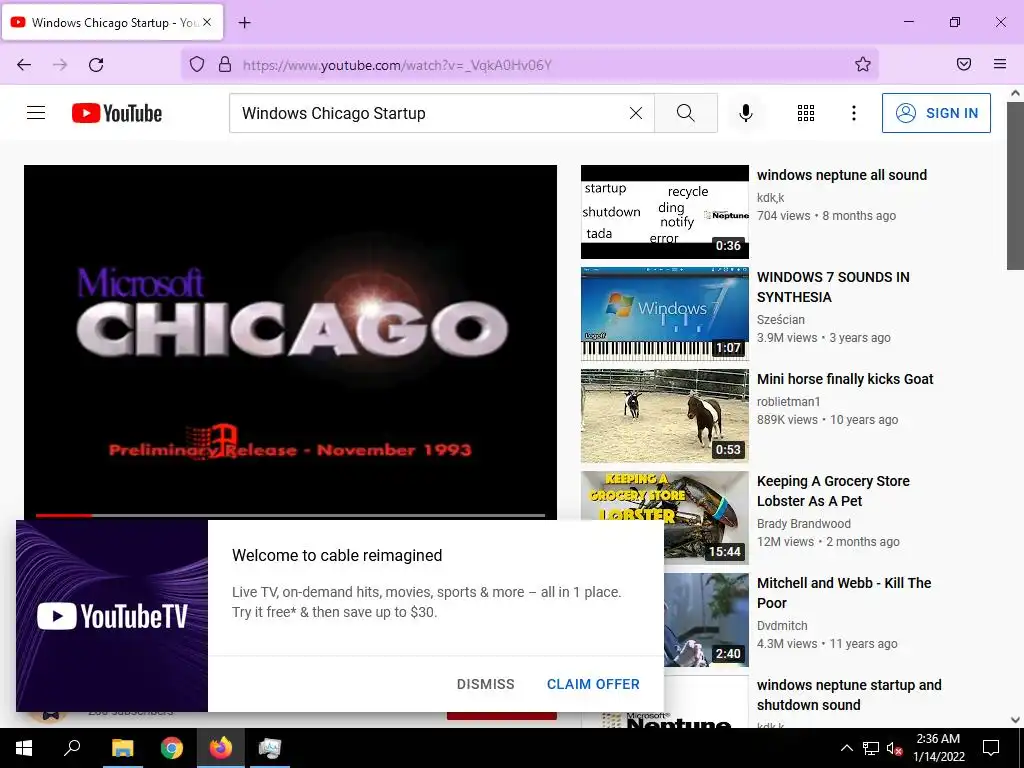
Task: Open the video title windows neptune all sound
Action: coord(842,175)
